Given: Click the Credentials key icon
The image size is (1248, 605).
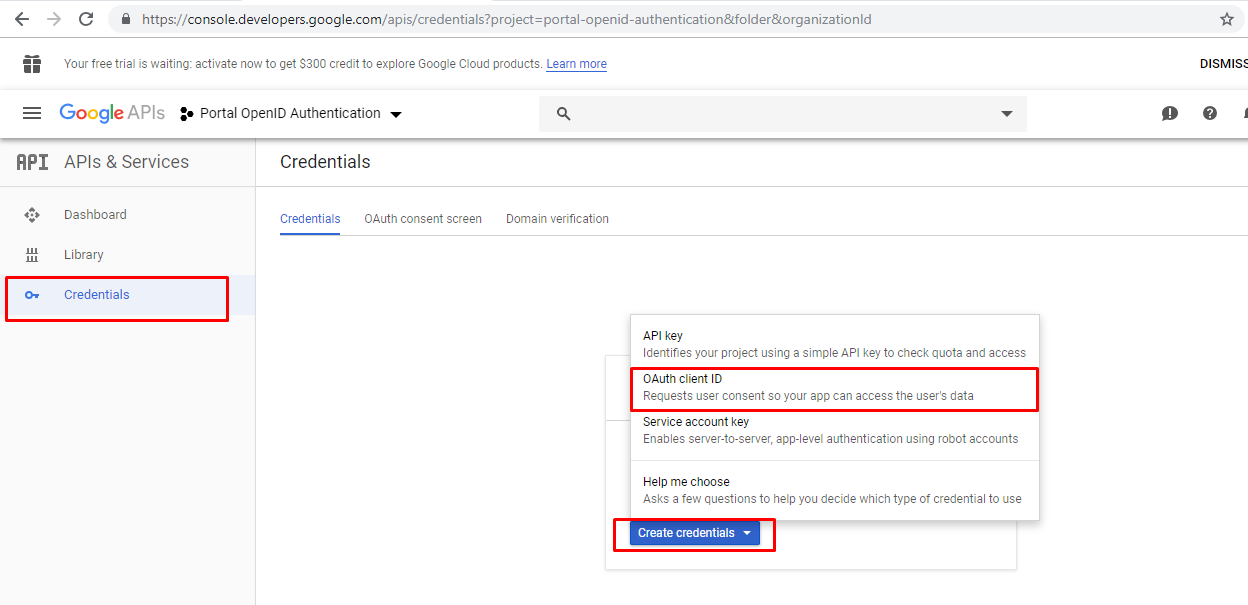Looking at the screenshot, I should point(32,295).
